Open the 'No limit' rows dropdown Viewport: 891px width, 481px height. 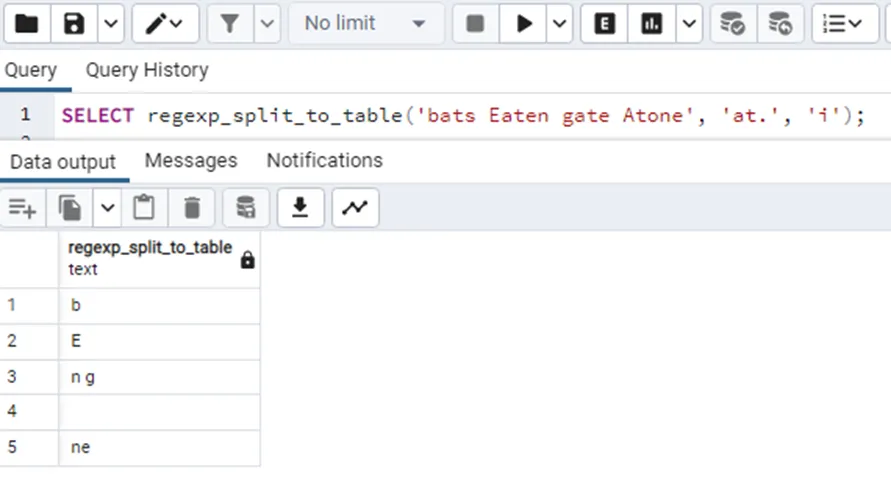364,24
